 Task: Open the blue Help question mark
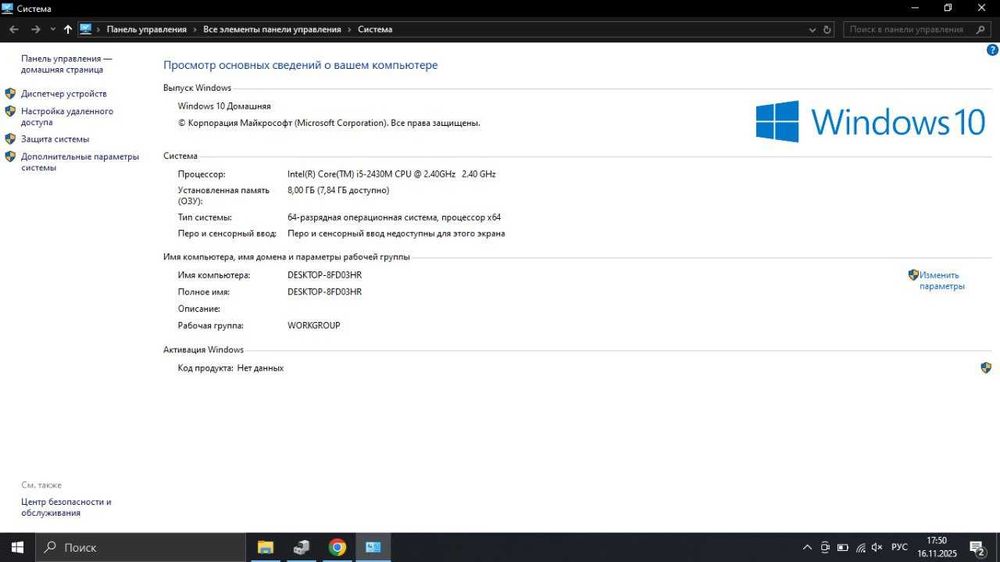(x=992, y=50)
